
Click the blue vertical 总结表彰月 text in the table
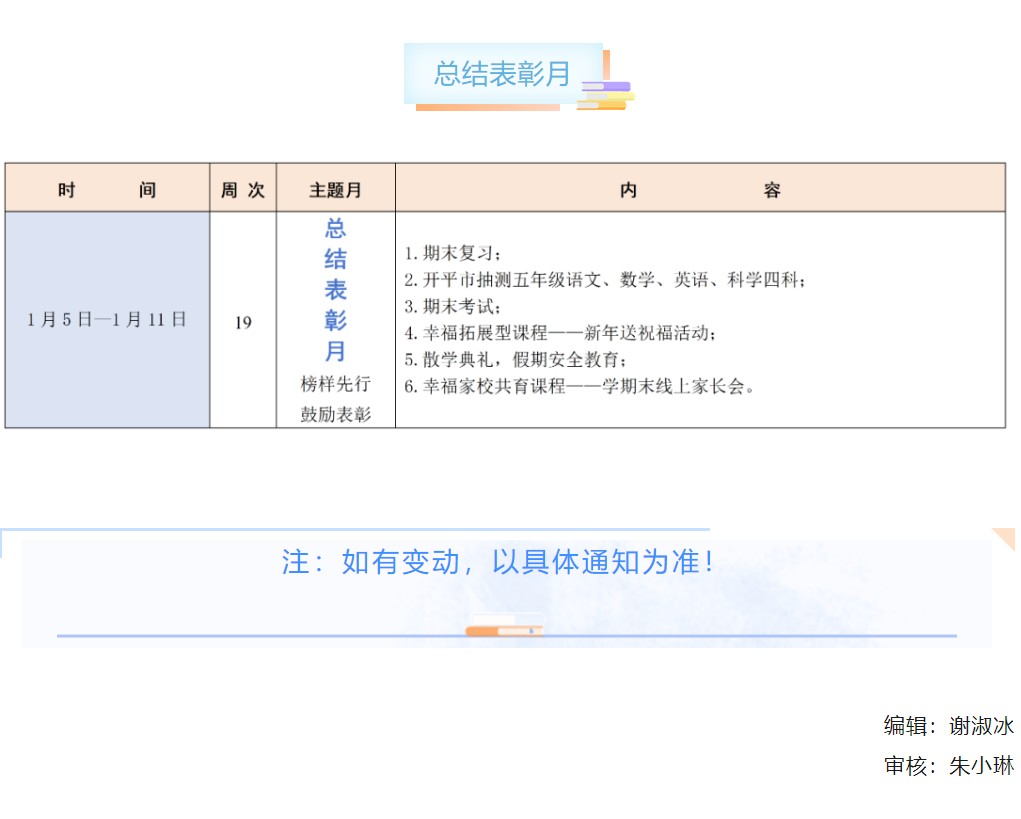[x=335, y=290]
